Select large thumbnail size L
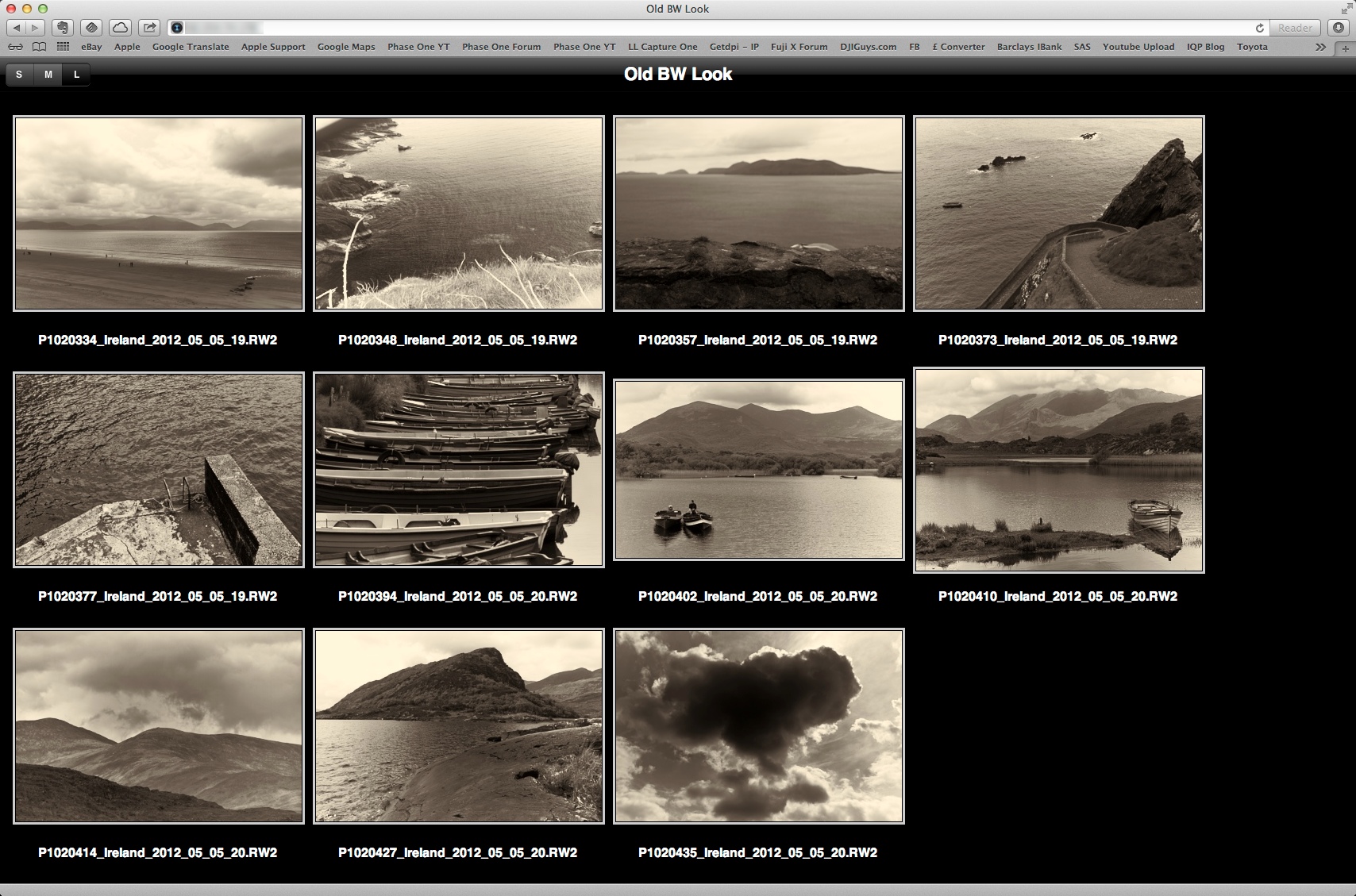1356x896 pixels. coord(76,75)
